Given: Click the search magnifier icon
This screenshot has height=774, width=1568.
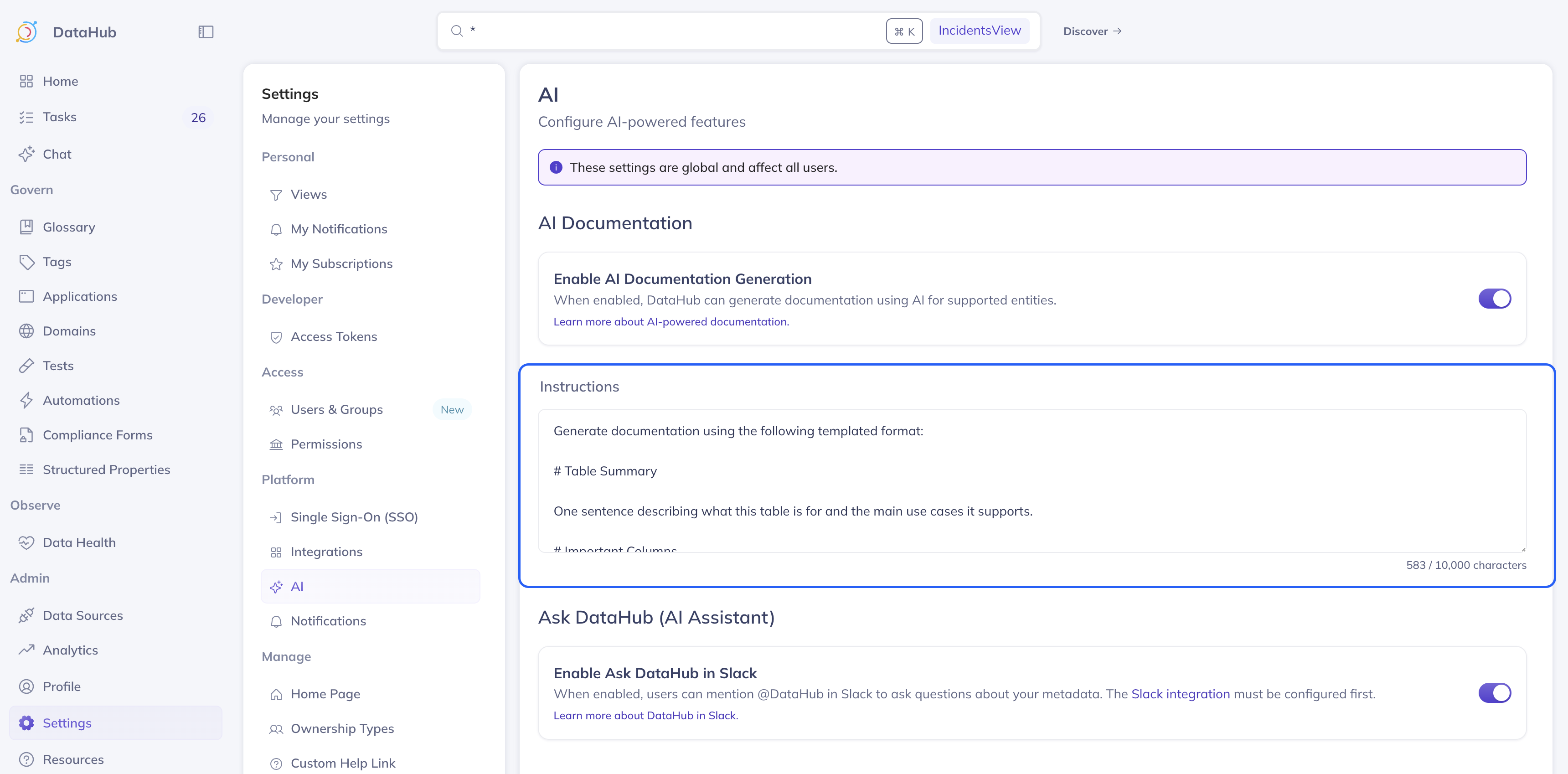Looking at the screenshot, I should [x=457, y=31].
